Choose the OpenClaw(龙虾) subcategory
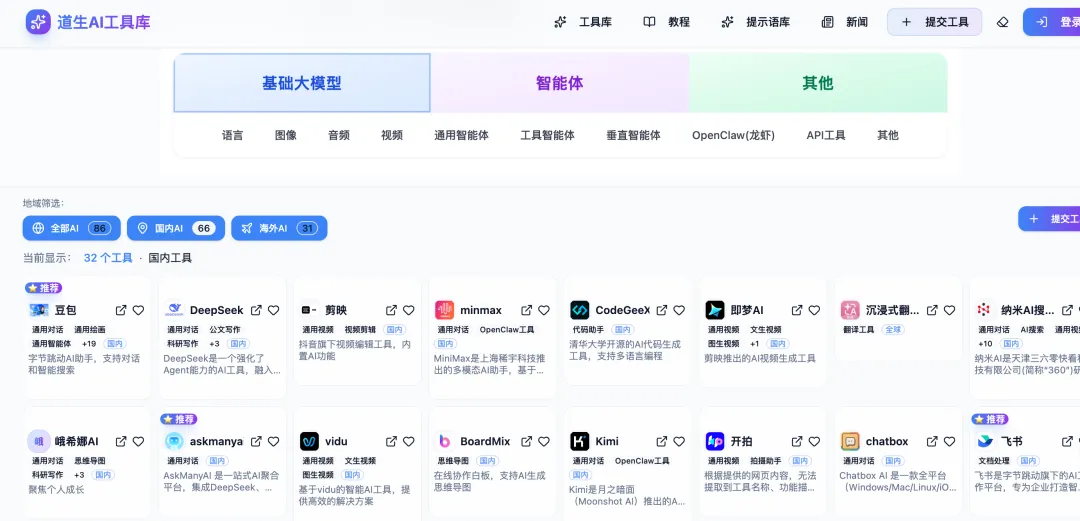The image size is (1080, 521). click(734, 135)
